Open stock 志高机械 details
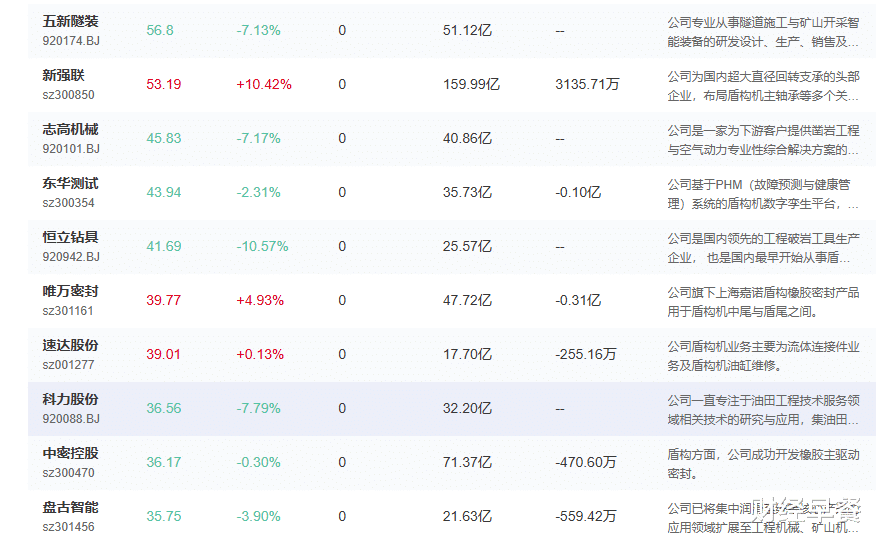This screenshot has width=876, height=543. click(x=70, y=130)
